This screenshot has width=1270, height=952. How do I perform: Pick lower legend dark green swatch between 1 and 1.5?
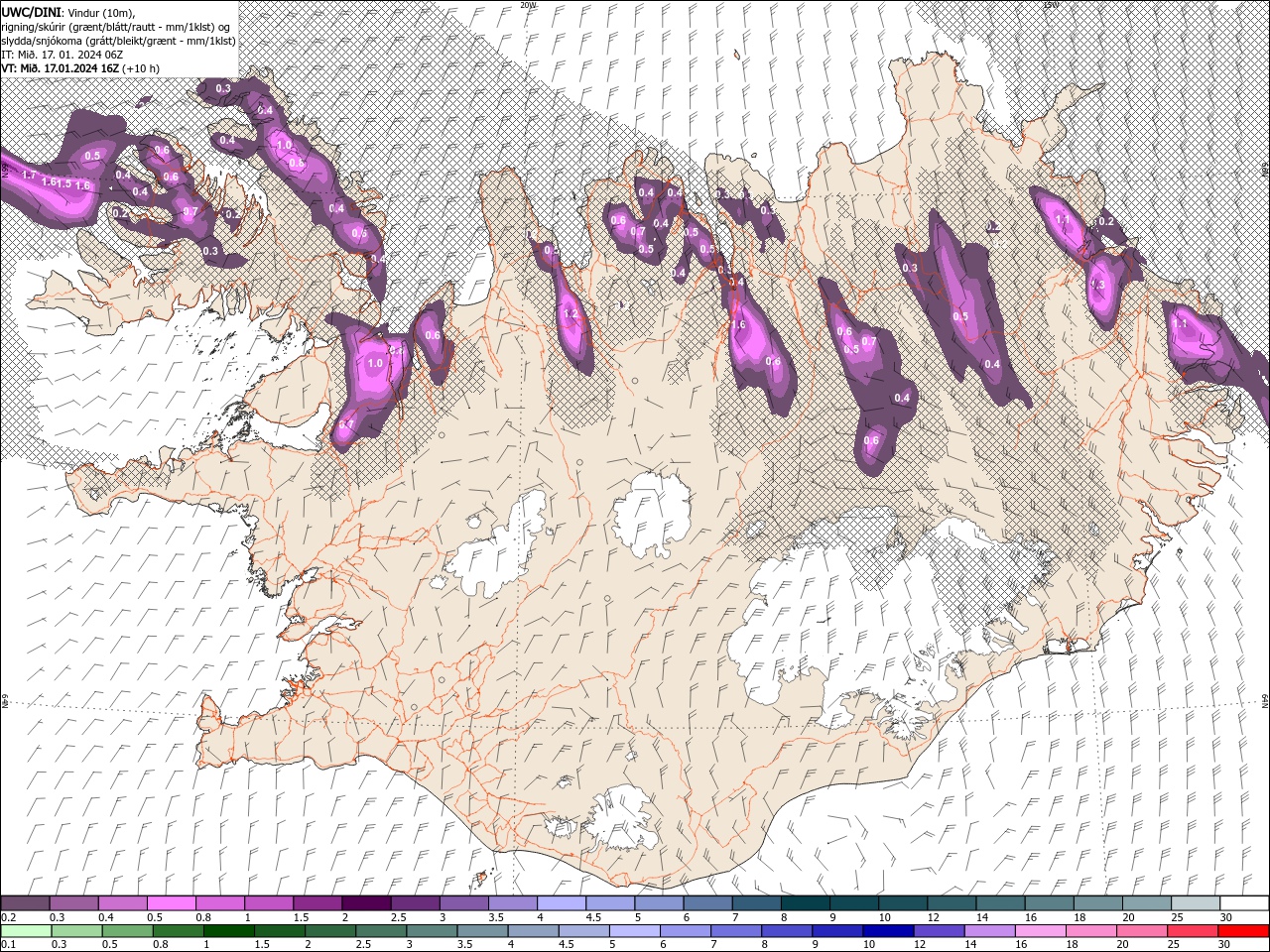point(228,931)
